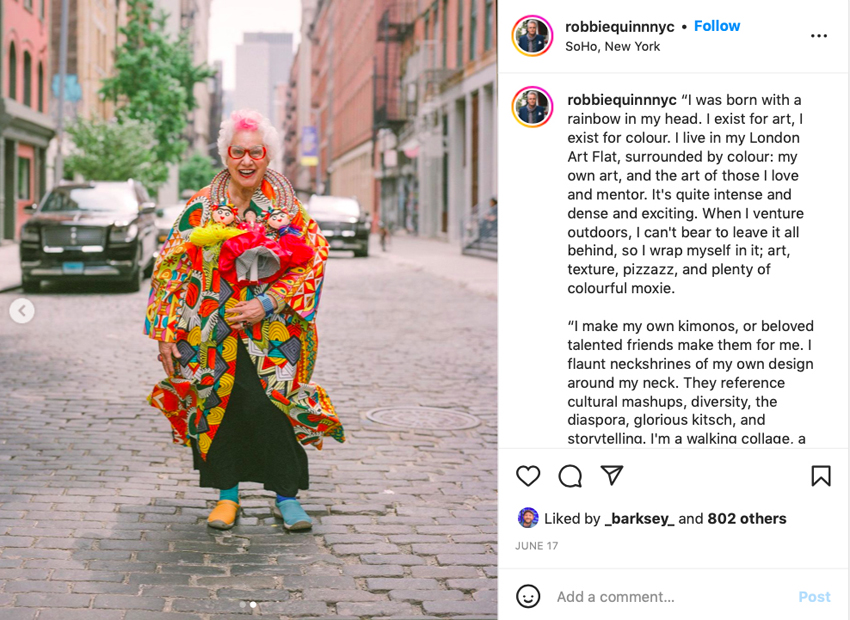Viewport: 850px width, 620px height.
Task: Open the JUNE 17 post date link
Action: (x=536, y=546)
